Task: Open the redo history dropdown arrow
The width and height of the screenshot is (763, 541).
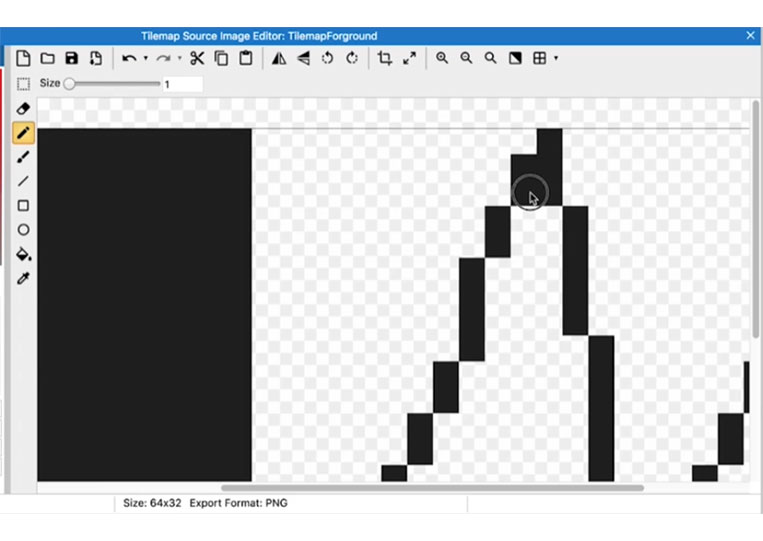Action: click(180, 58)
